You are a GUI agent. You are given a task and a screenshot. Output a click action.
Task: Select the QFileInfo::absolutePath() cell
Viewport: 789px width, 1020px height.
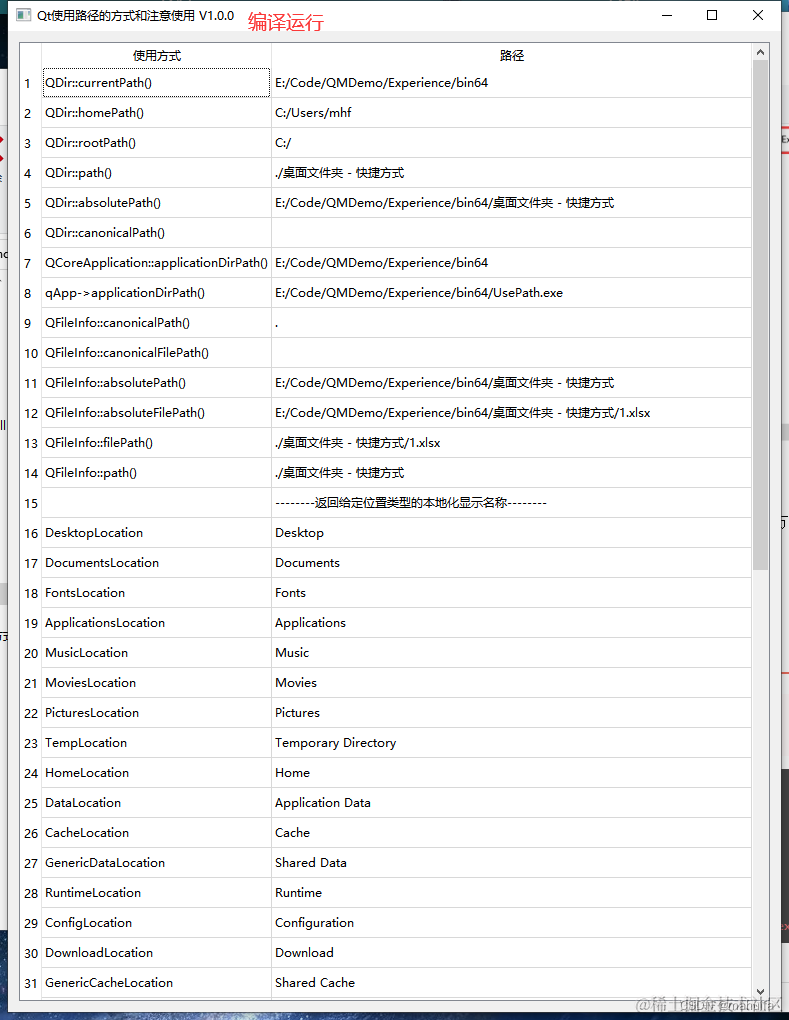157,382
